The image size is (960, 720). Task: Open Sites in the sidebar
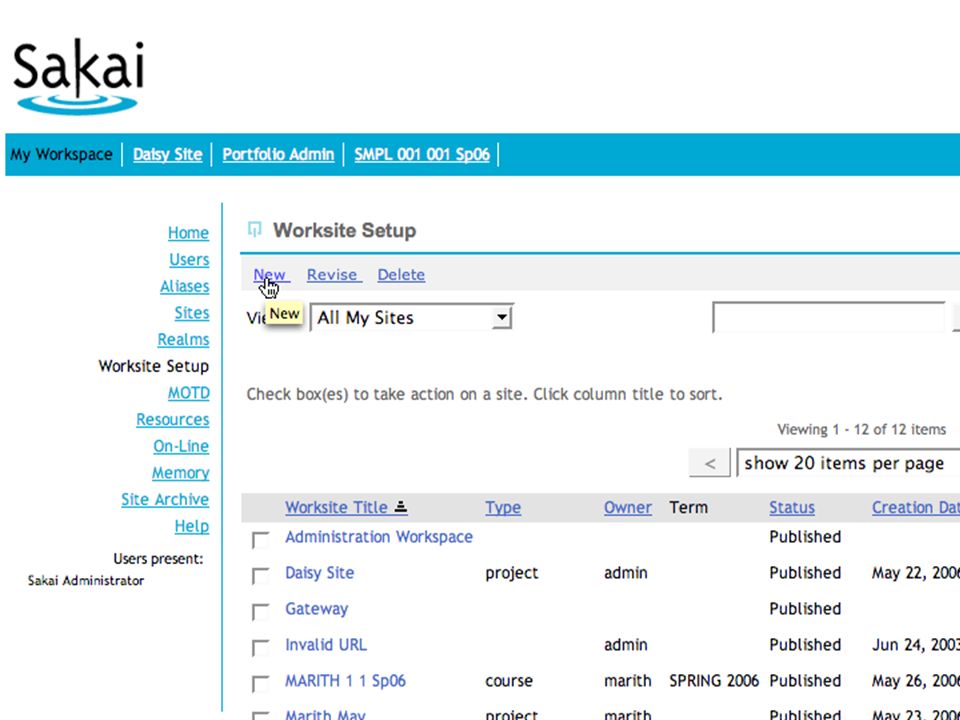(192, 313)
